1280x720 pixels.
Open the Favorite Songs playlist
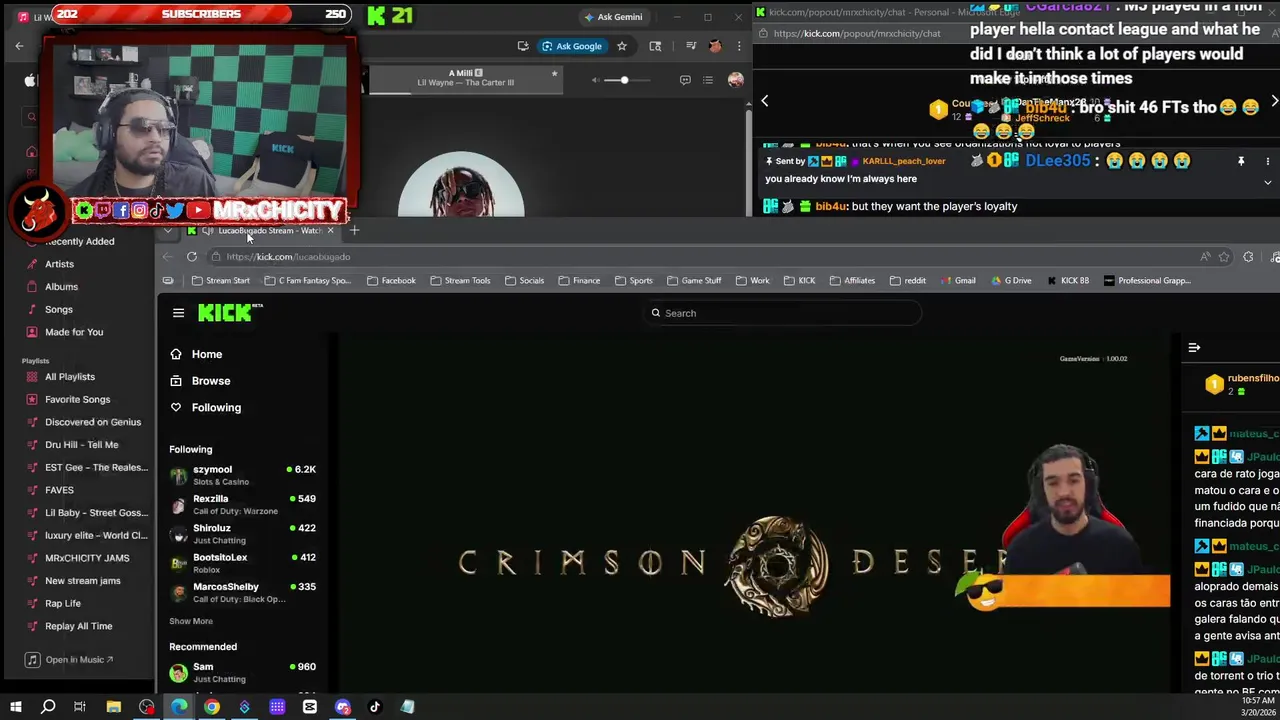click(77, 400)
